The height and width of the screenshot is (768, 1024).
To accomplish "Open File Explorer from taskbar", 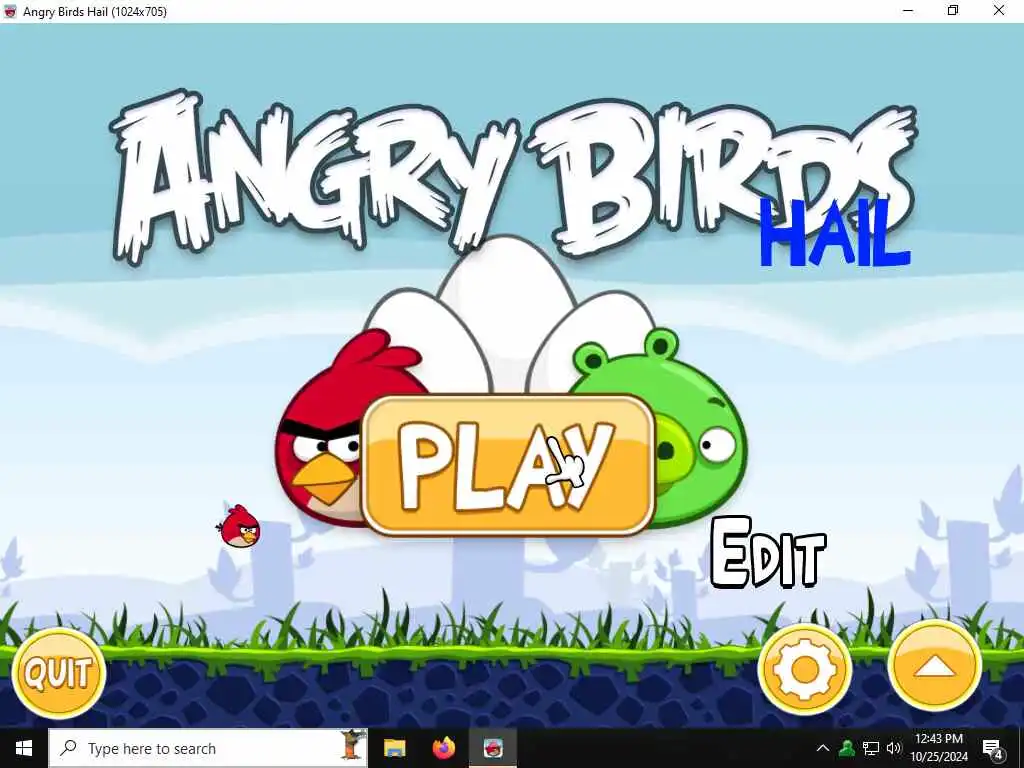I will 394,748.
